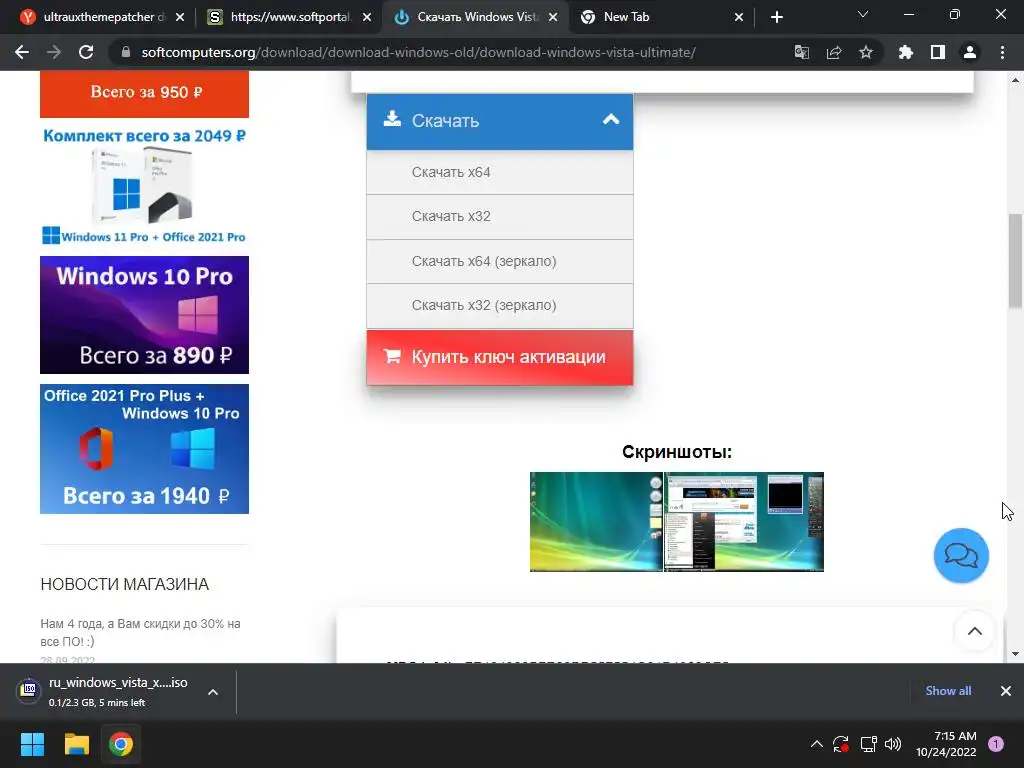Viewport: 1024px width, 768px height.
Task: Open File Explorer from the taskbar
Action: pos(76,744)
